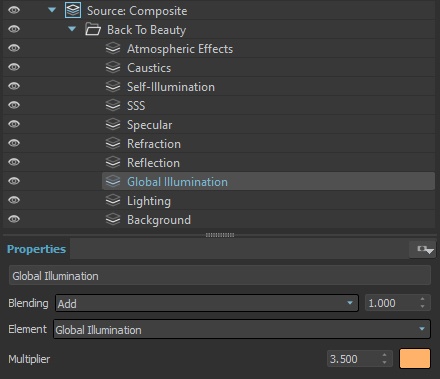Open the Blending mode dropdown
The height and width of the screenshot is (379, 440).
pos(207,303)
